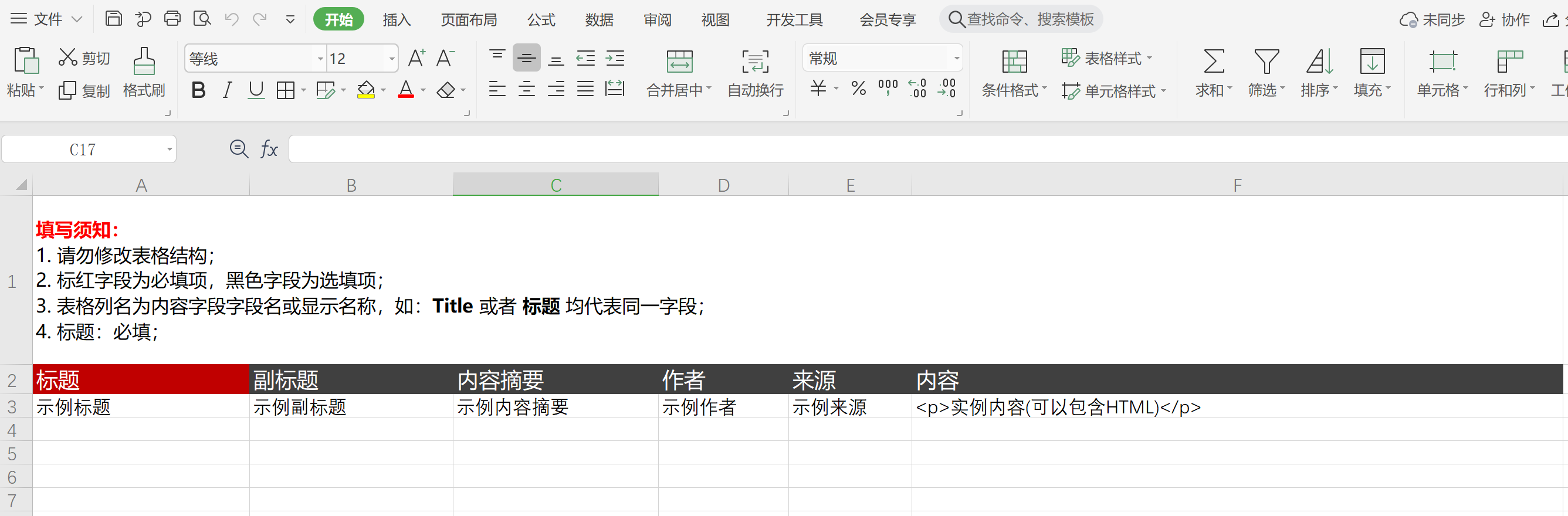Open the font name dropdown (等线)
The height and width of the screenshot is (516, 1568).
click(x=320, y=59)
